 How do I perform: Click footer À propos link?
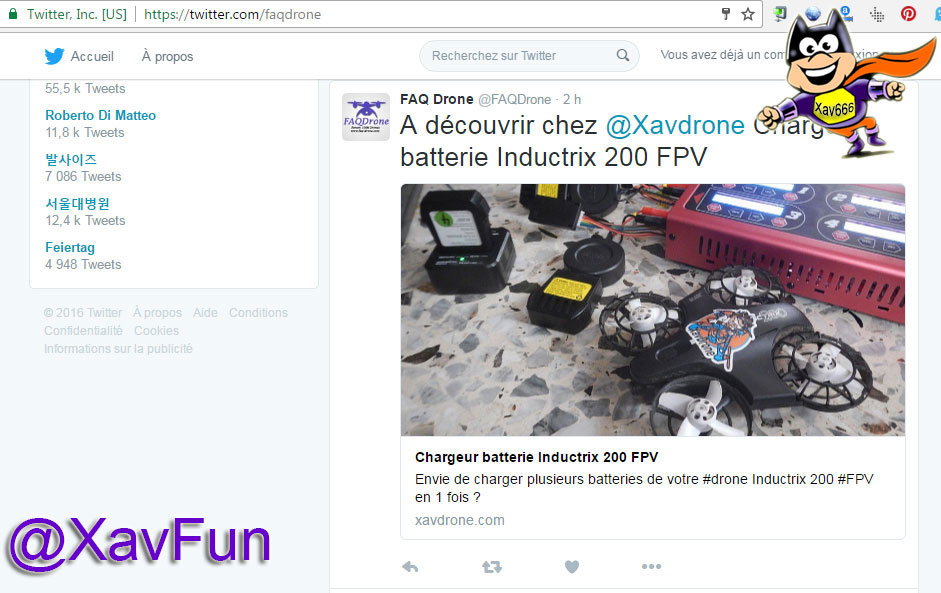(x=157, y=313)
